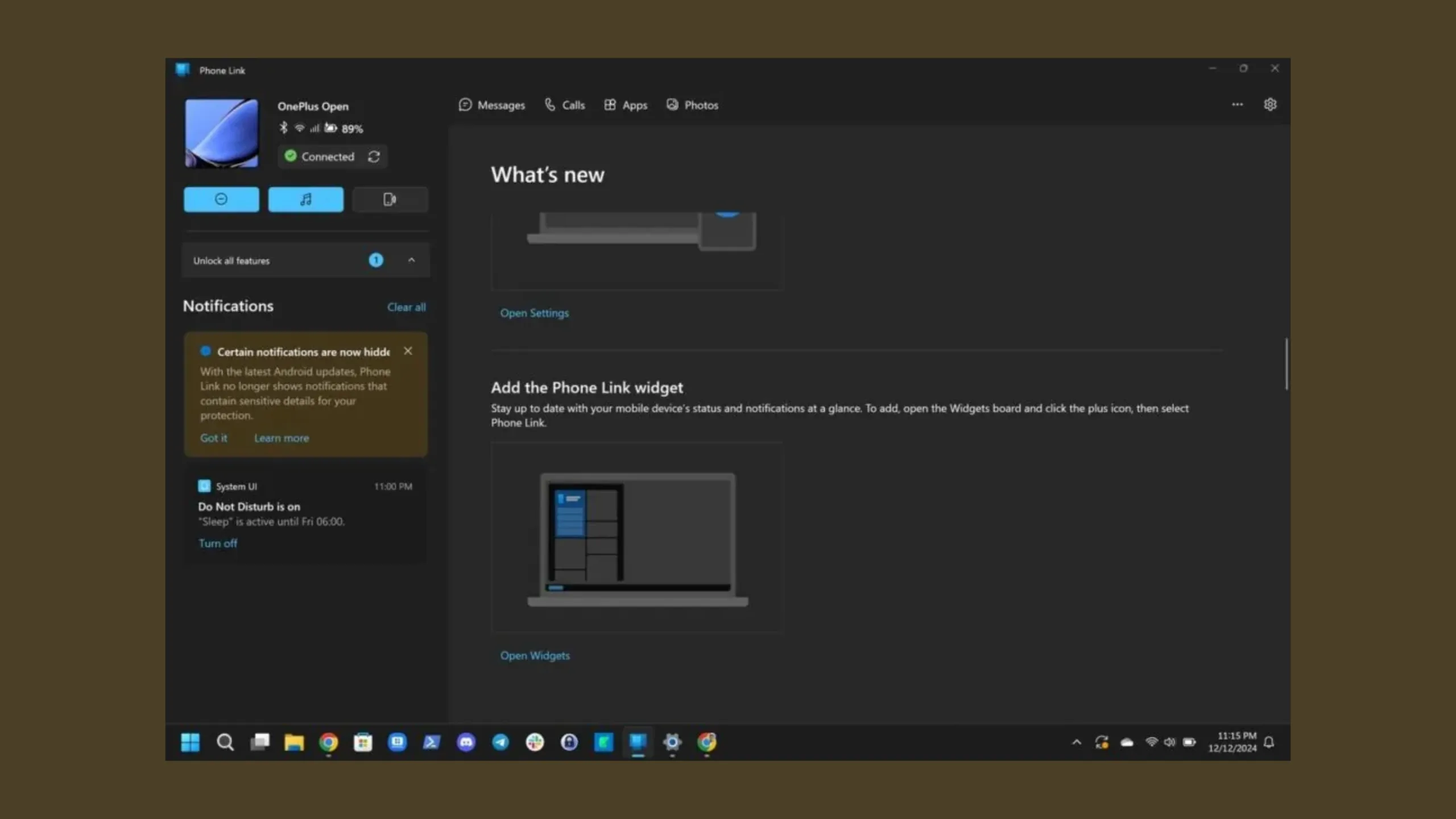Click the OnePlus Open phone thumbnail

(x=221, y=133)
